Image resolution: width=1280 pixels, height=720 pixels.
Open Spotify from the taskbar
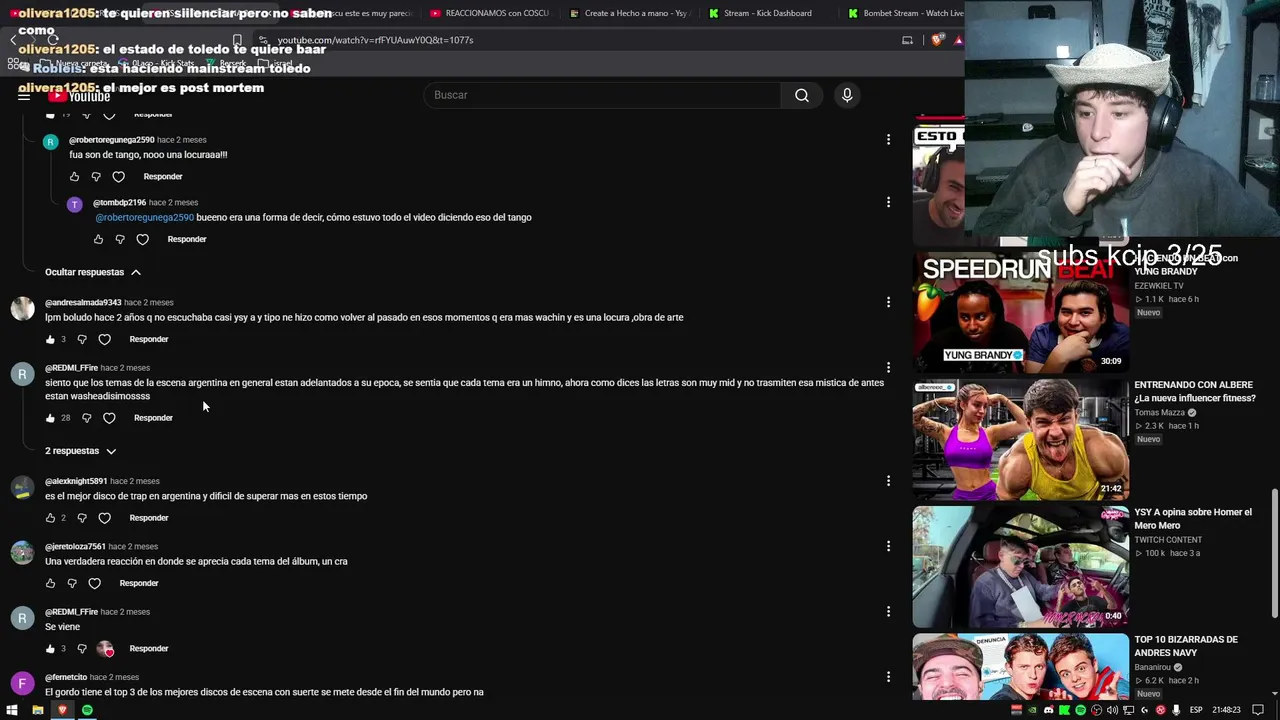(87, 710)
